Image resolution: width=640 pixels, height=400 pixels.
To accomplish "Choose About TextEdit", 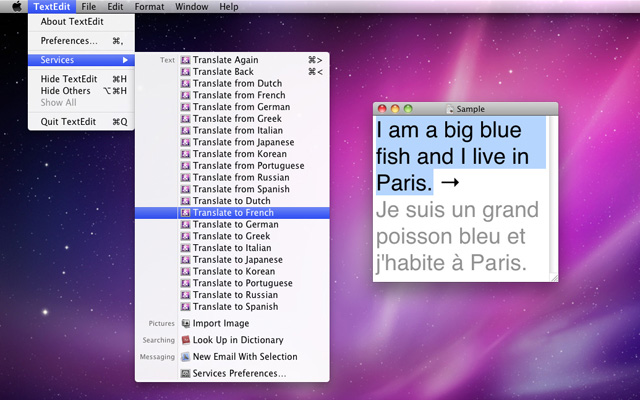I will (81, 22).
